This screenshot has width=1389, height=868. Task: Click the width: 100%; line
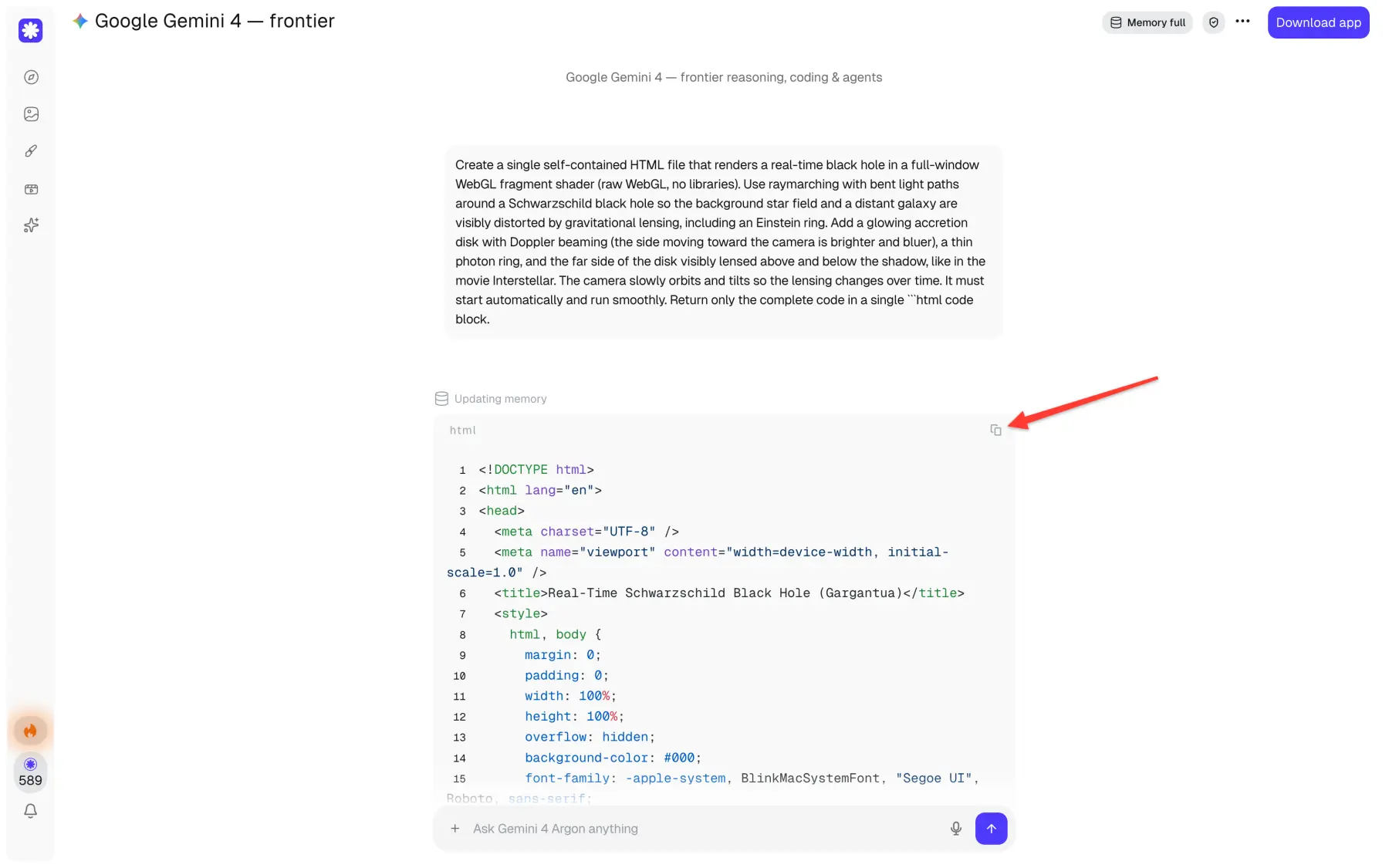tap(571, 696)
